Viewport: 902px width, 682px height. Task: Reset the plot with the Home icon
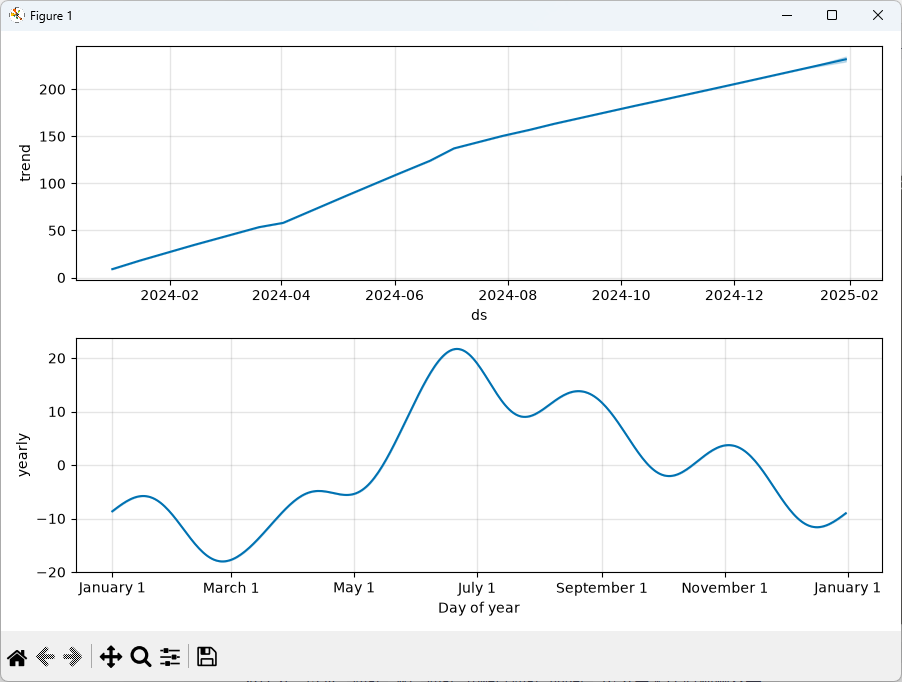pos(17,657)
